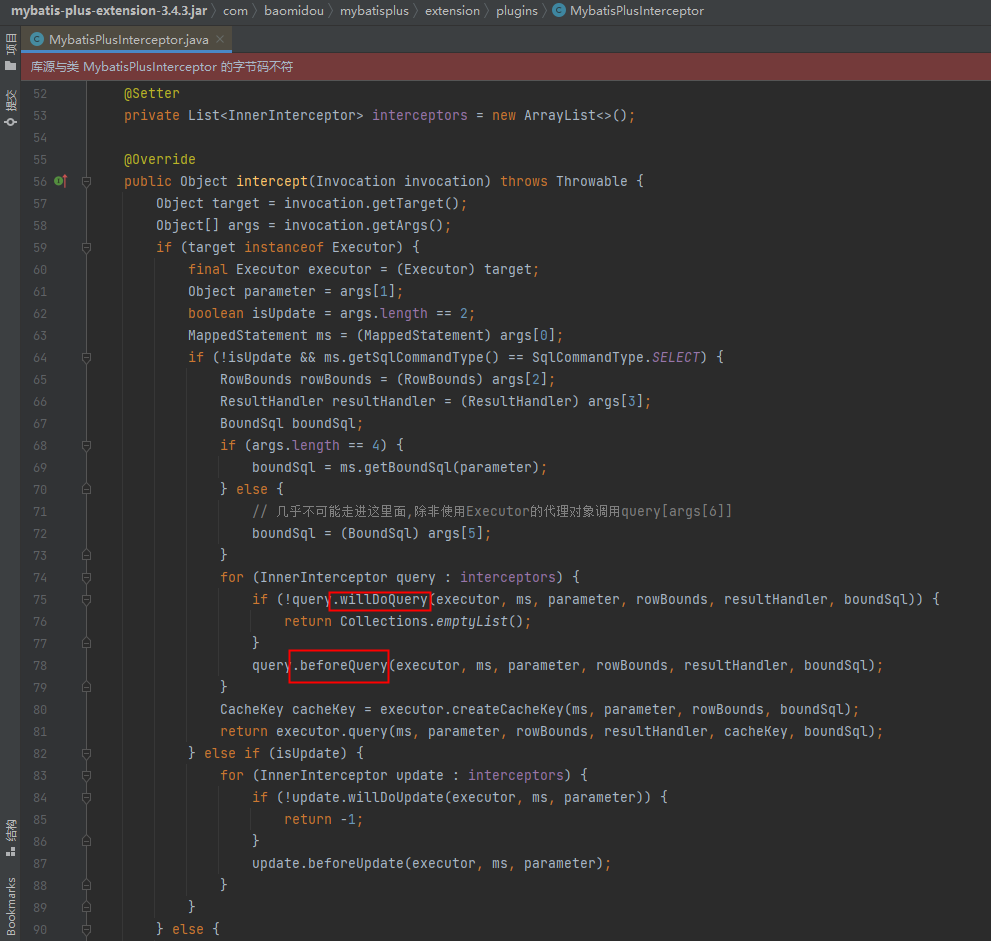
Task: Click 'getBoundSql' call on line 69
Action: tap(408, 468)
